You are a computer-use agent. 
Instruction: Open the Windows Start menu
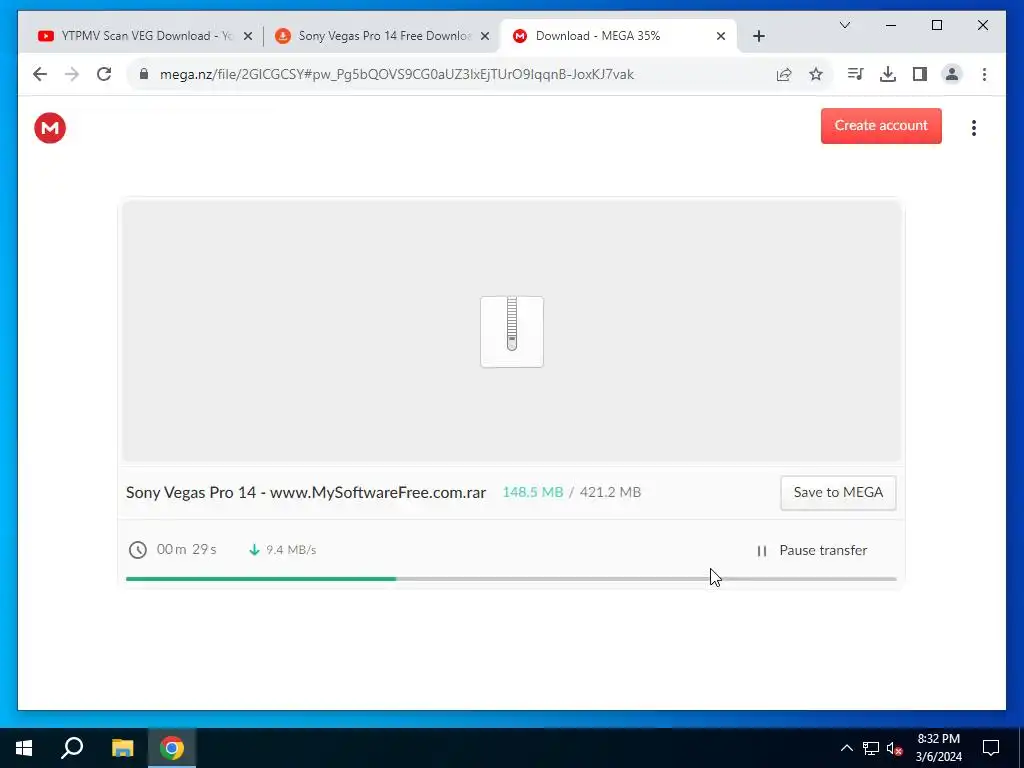[24, 748]
